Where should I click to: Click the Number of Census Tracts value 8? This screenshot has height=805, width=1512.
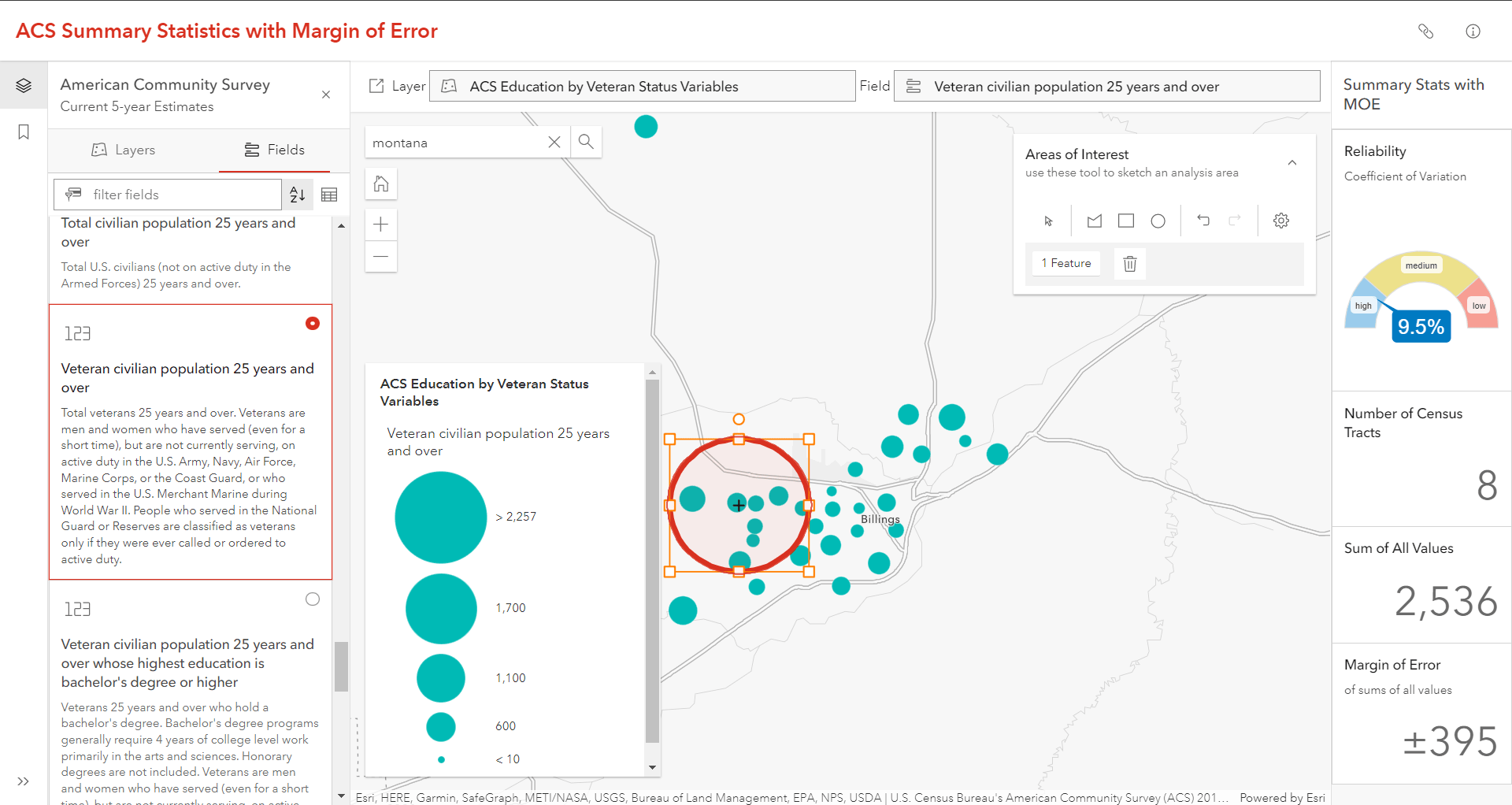click(x=1488, y=485)
